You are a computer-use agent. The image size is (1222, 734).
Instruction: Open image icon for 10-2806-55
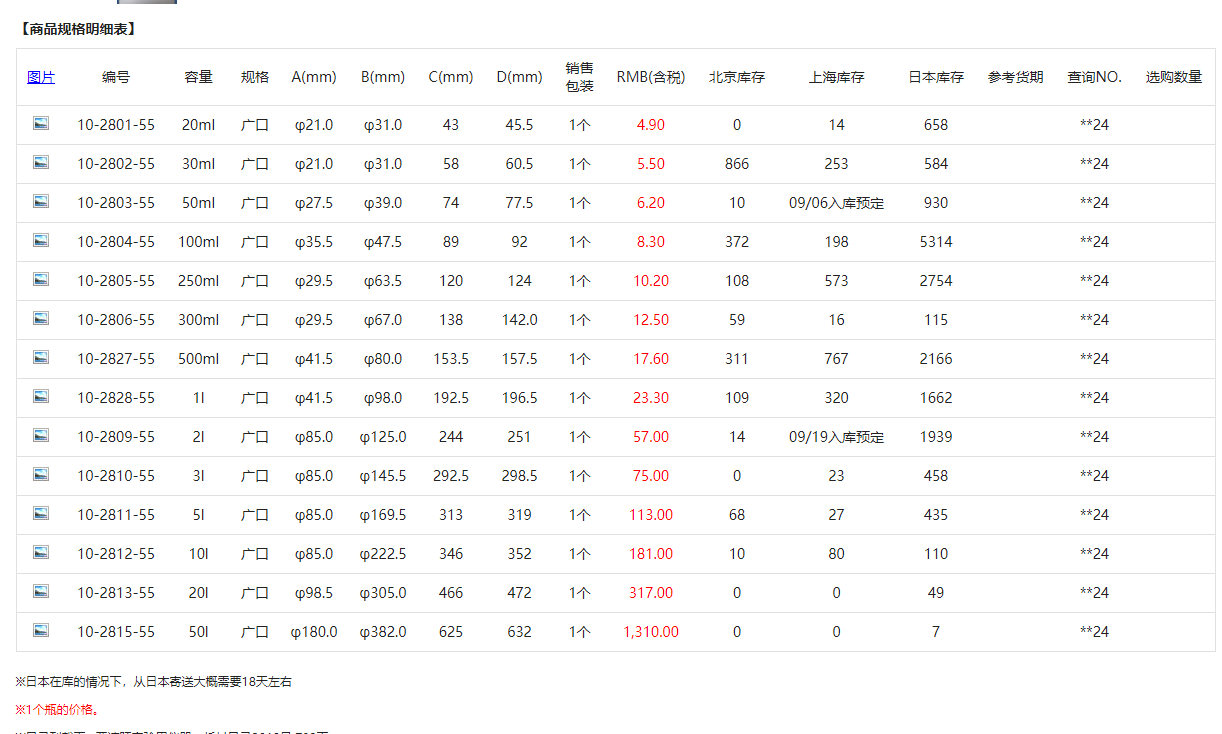pyautogui.click(x=41, y=318)
